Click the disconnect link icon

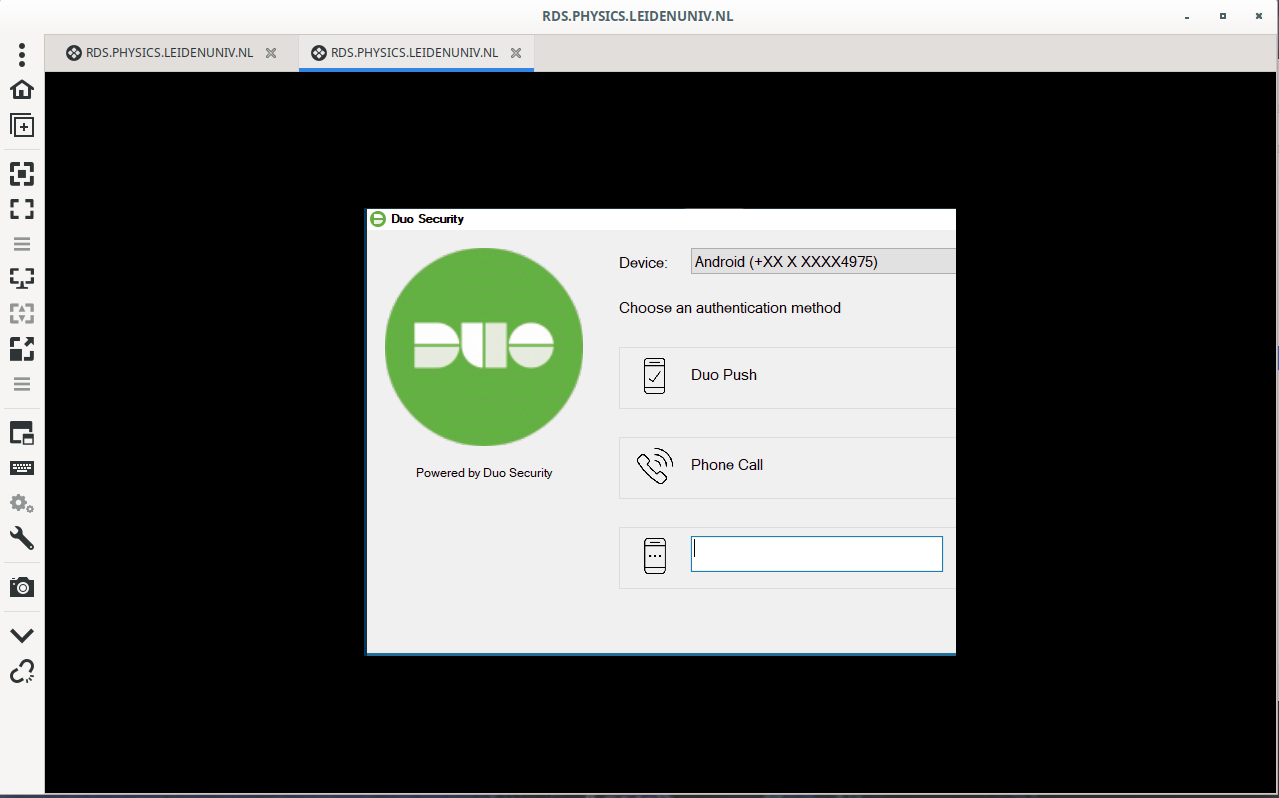(x=22, y=671)
